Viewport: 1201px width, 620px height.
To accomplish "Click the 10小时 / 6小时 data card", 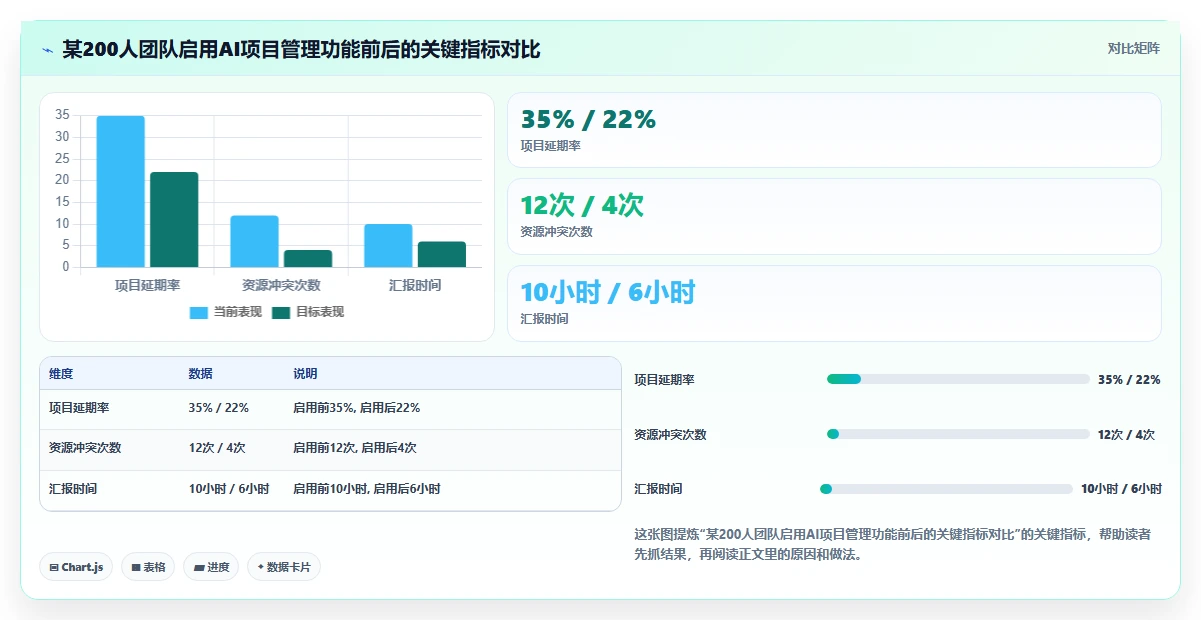I will tap(834, 303).
